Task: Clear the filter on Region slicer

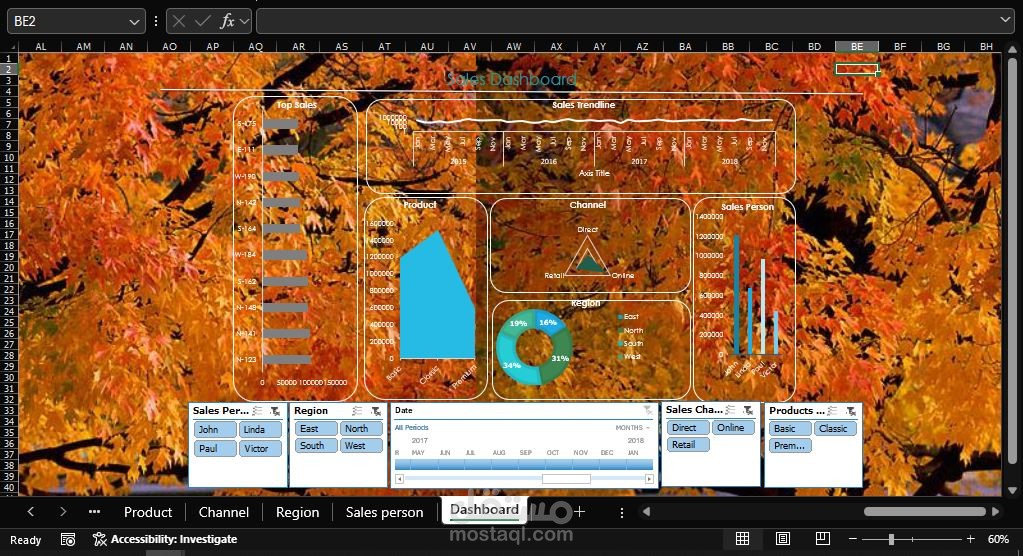Action: tap(376, 410)
